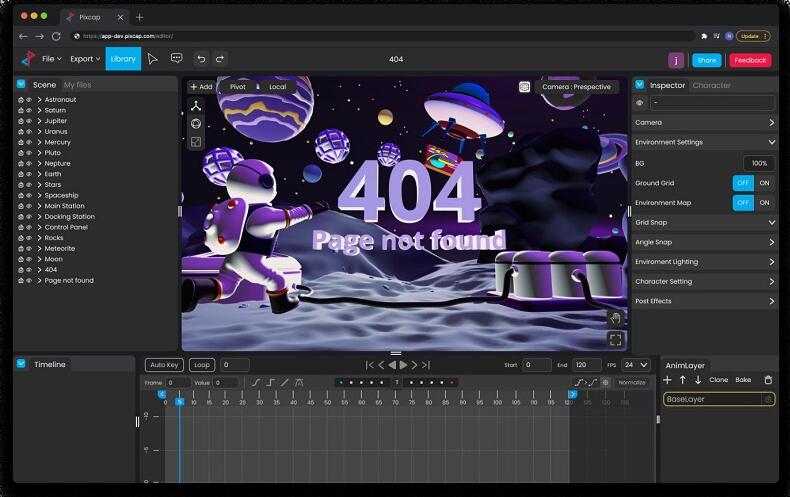
Task: Click the redo arrow
Action: pyautogui.click(x=220, y=59)
